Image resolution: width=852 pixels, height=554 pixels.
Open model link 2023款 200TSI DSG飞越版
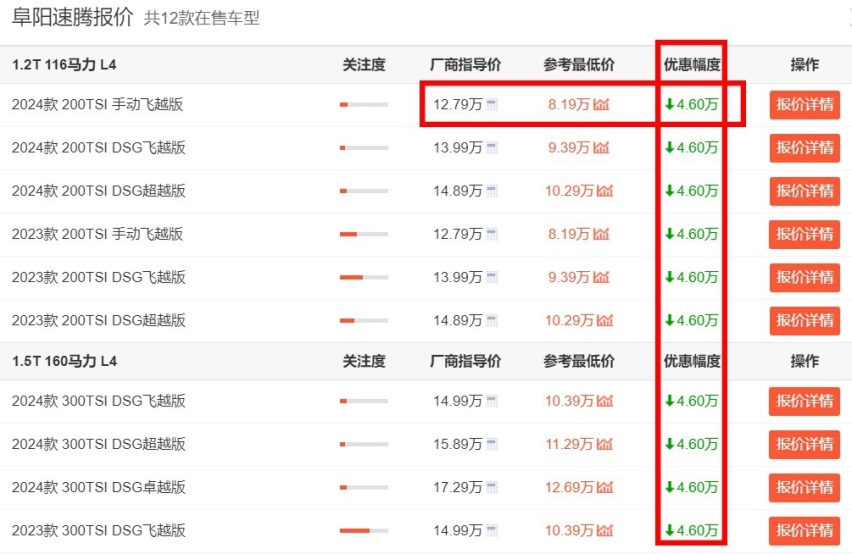click(99, 278)
